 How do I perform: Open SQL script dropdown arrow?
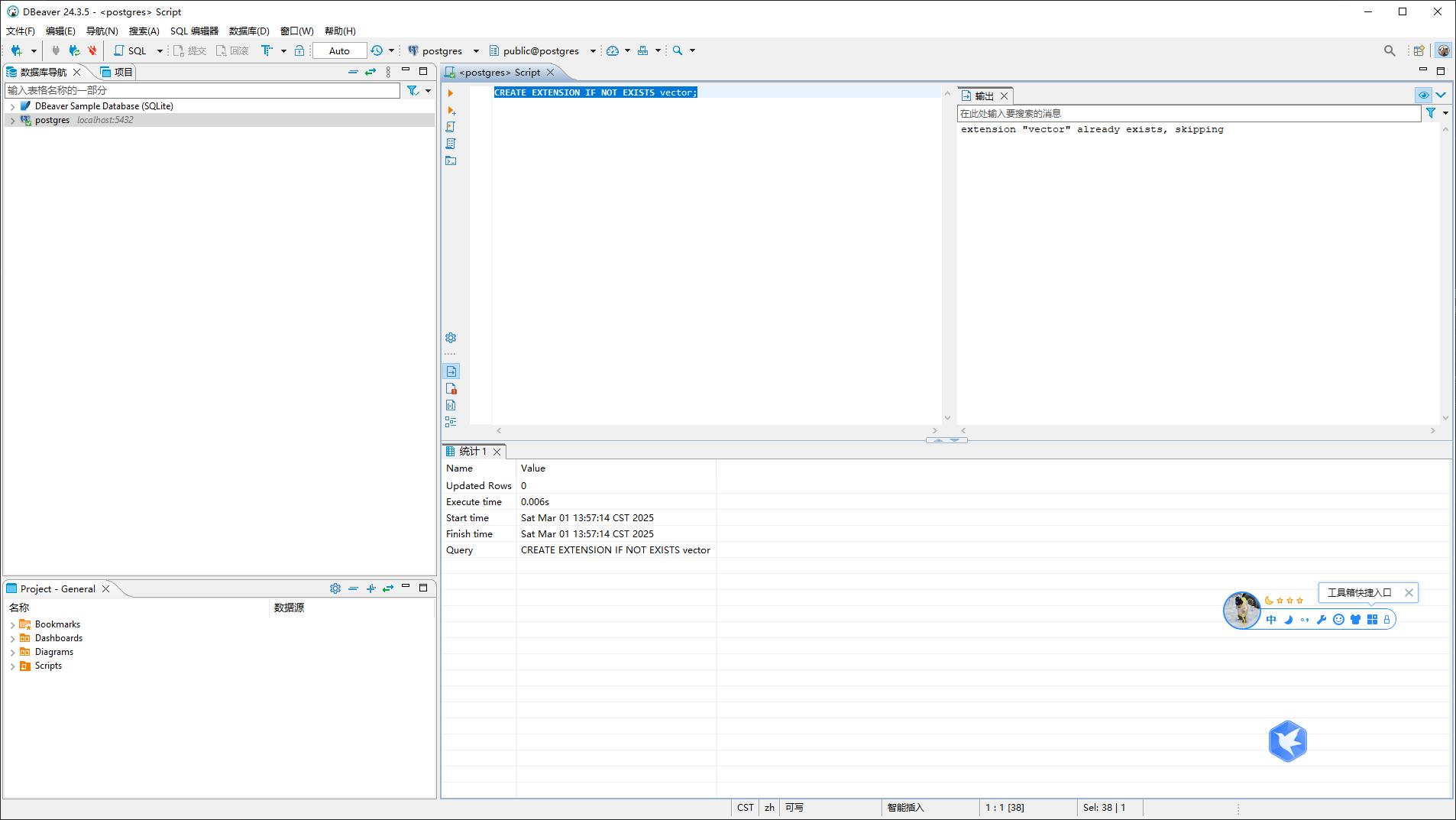(160, 51)
